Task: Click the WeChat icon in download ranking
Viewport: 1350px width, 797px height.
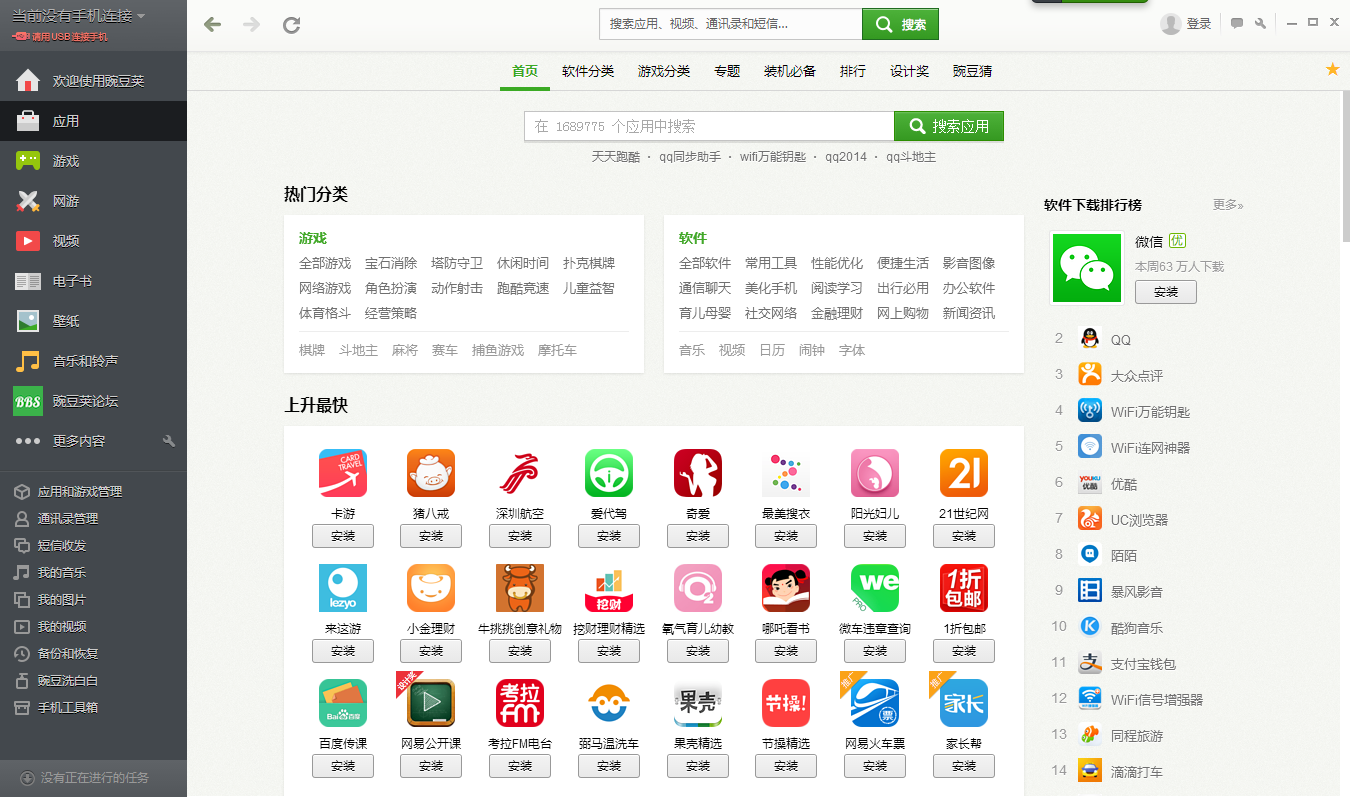Action: (1087, 268)
